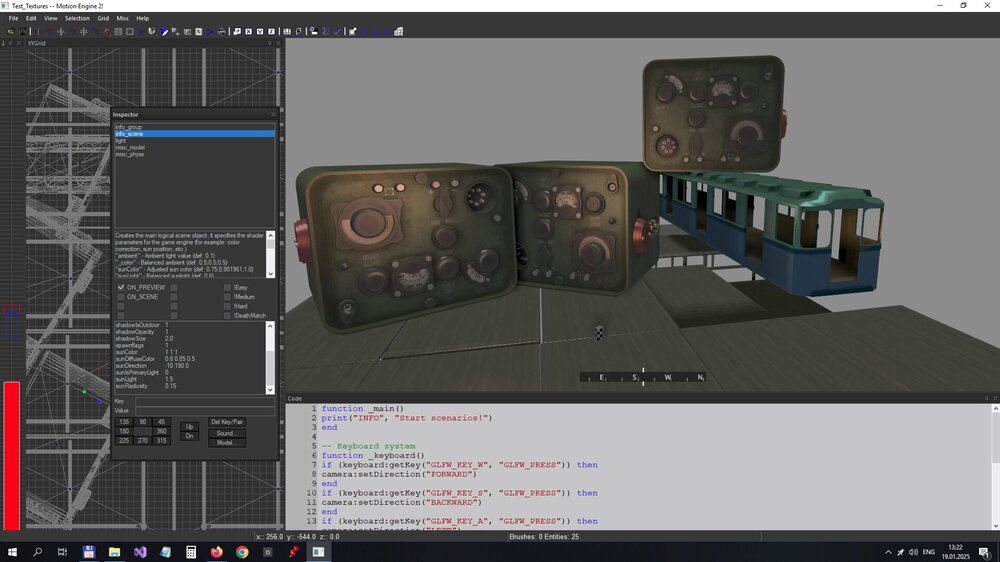Image resolution: width=1000 pixels, height=562 pixels.
Task: Click the Sound... button in the Inspector
Action: click(x=226, y=433)
